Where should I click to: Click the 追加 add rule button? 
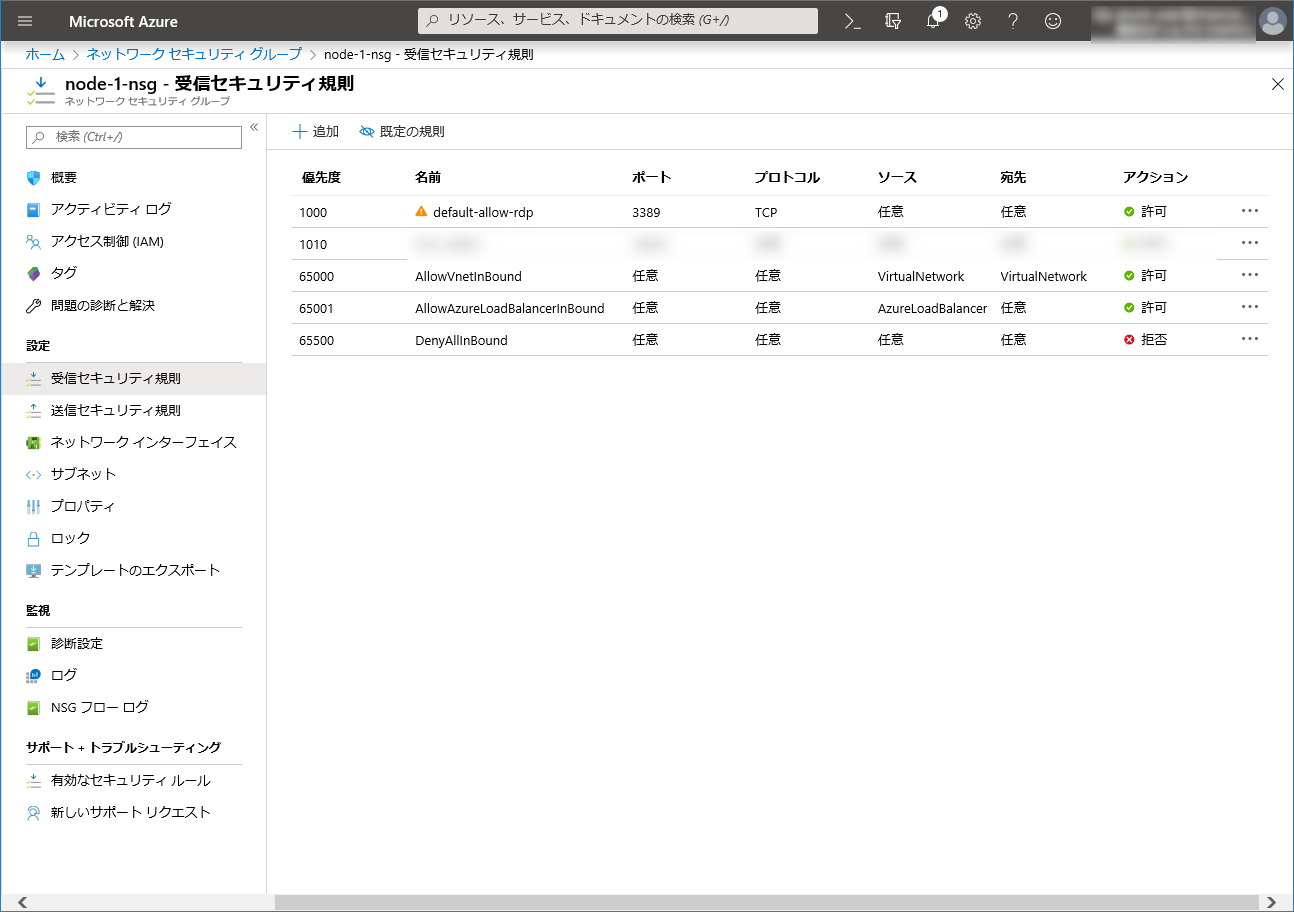tap(315, 132)
